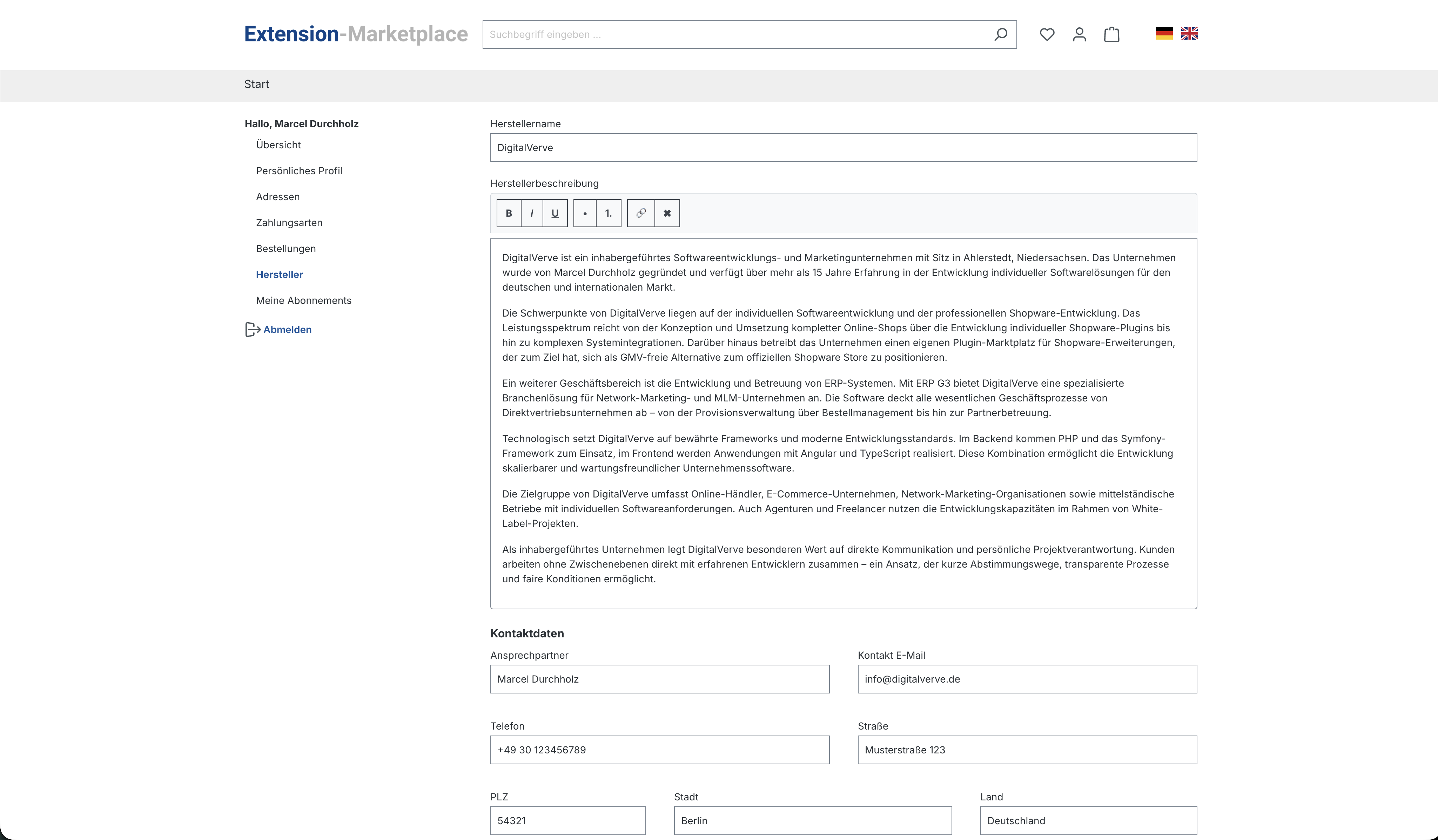
Task: Focus the Kontakt E-Mail input field
Action: [x=1027, y=679]
